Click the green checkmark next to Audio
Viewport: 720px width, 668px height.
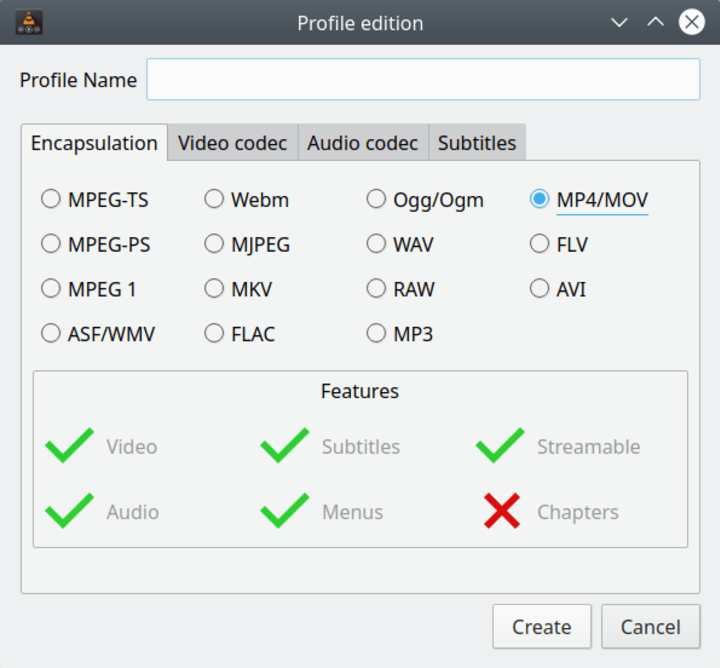coord(69,511)
